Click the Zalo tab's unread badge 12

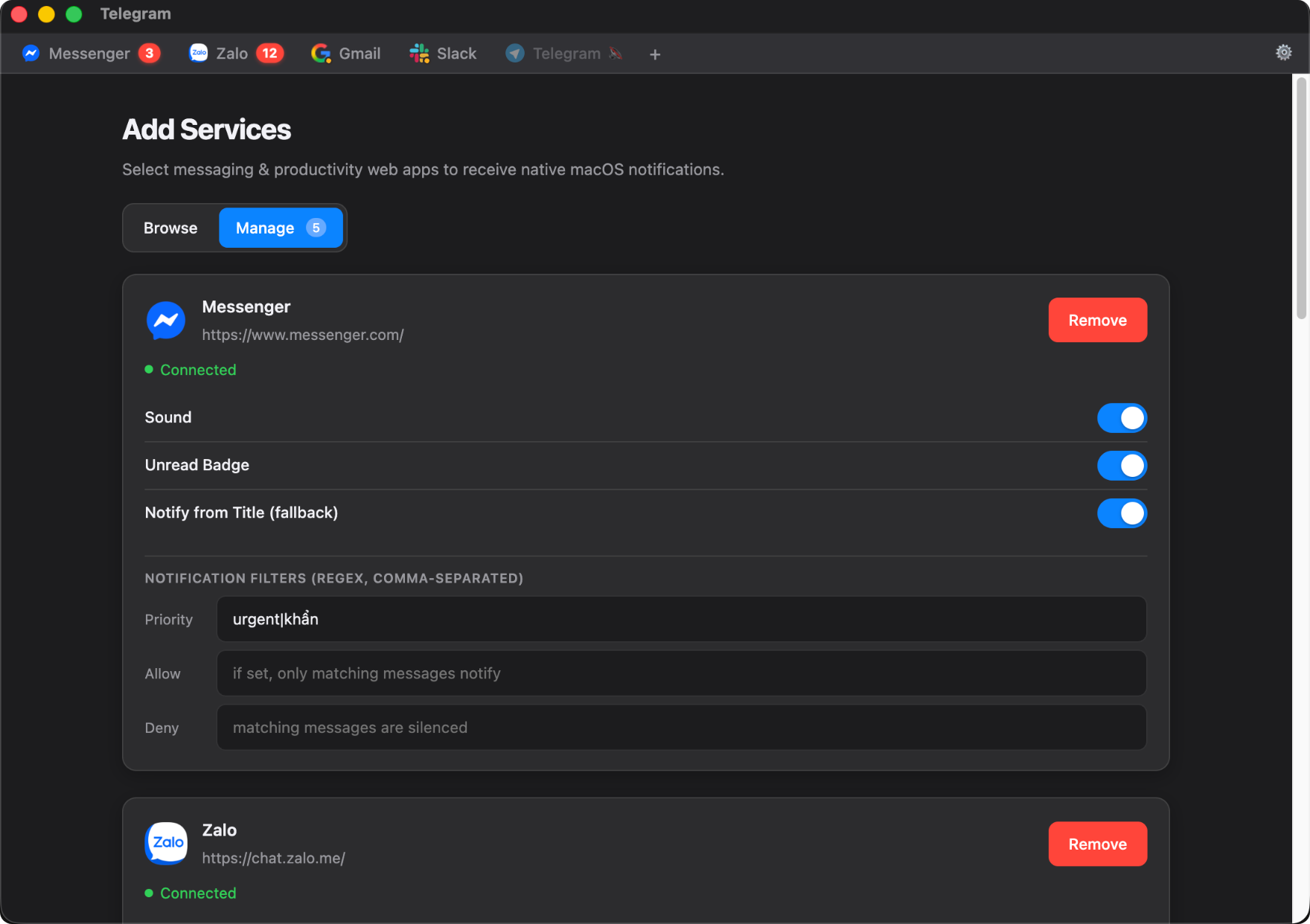[x=270, y=54]
